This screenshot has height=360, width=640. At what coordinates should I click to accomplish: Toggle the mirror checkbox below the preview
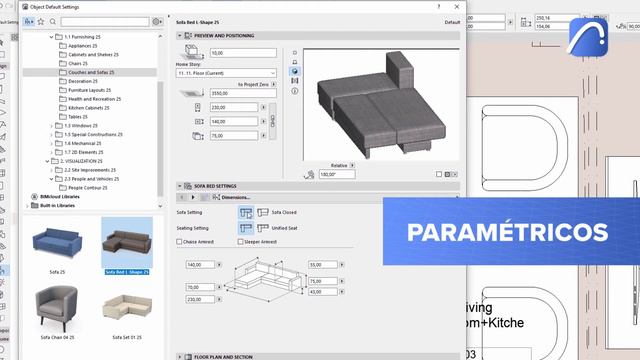[439, 174]
